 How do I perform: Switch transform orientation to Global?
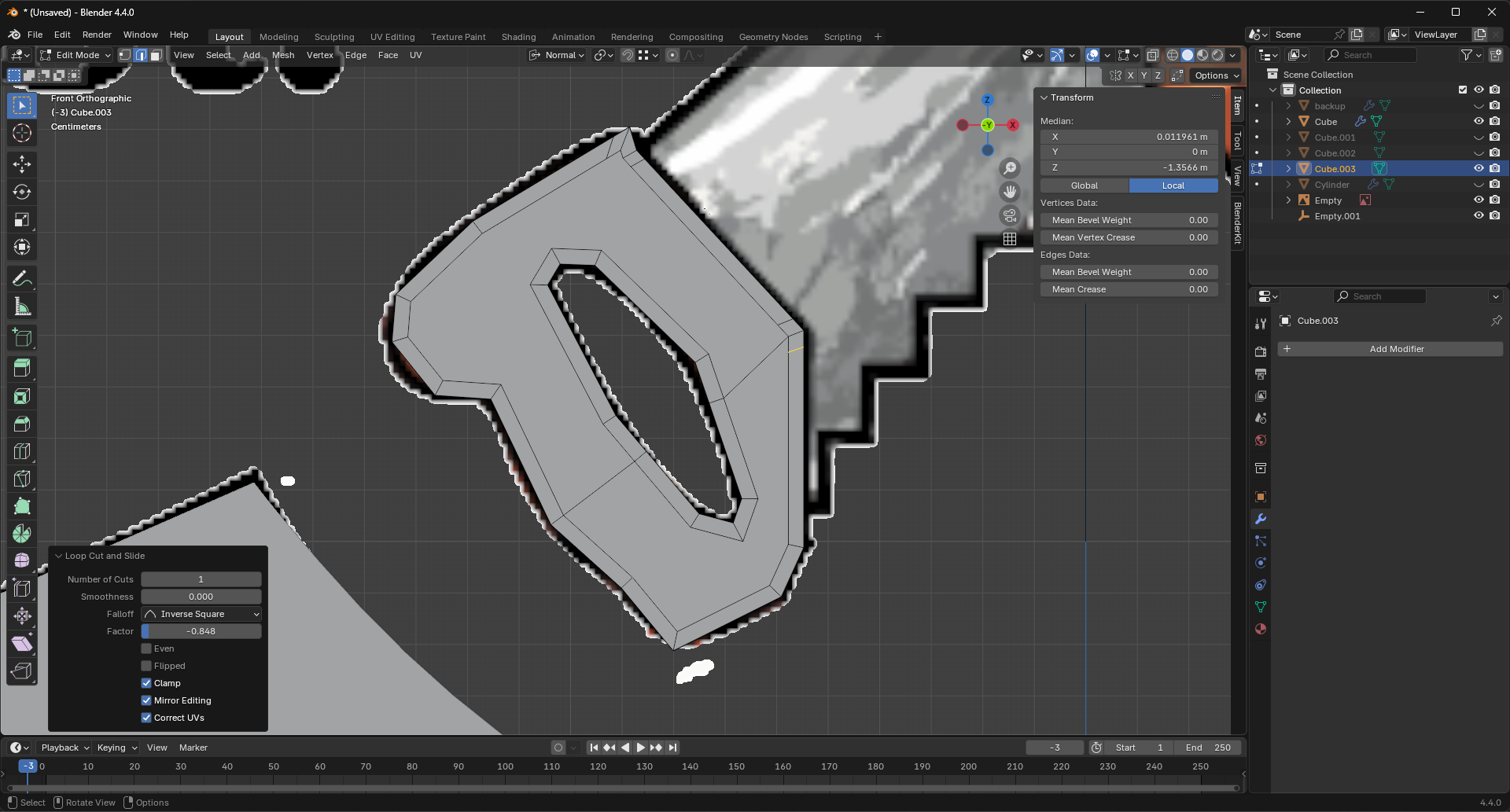(1085, 186)
